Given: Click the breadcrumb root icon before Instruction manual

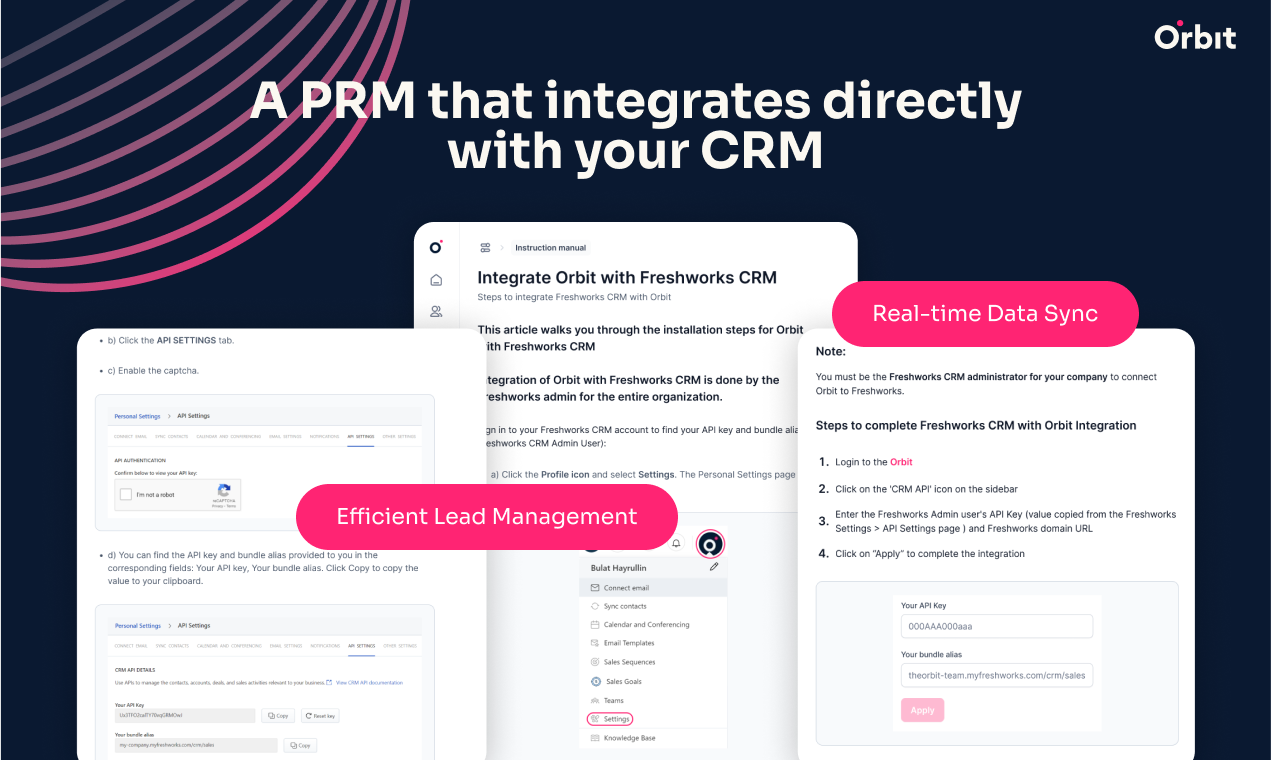Looking at the screenshot, I should coord(485,248).
